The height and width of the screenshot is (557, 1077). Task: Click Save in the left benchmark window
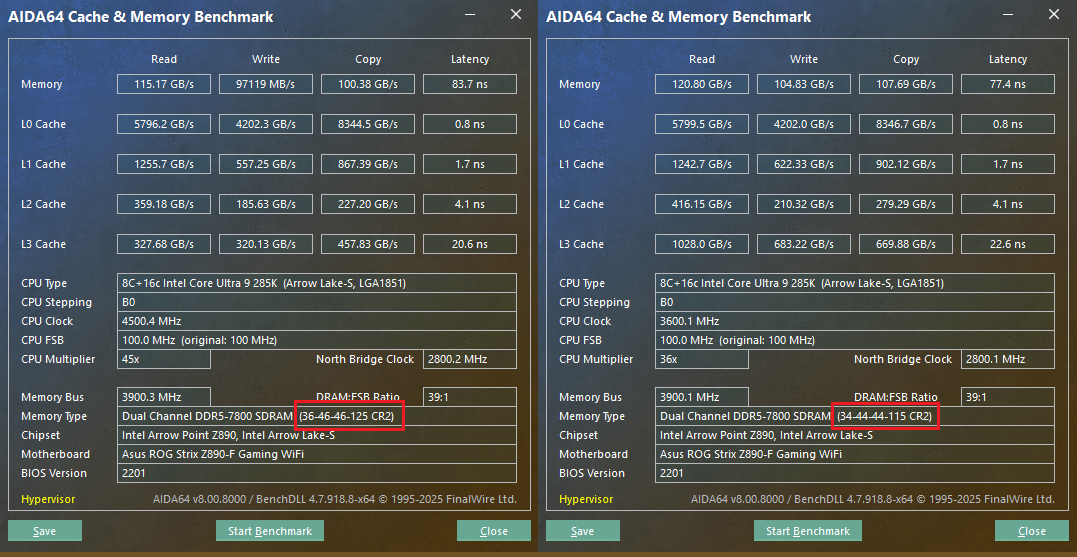pyautogui.click(x=45, y=531)
